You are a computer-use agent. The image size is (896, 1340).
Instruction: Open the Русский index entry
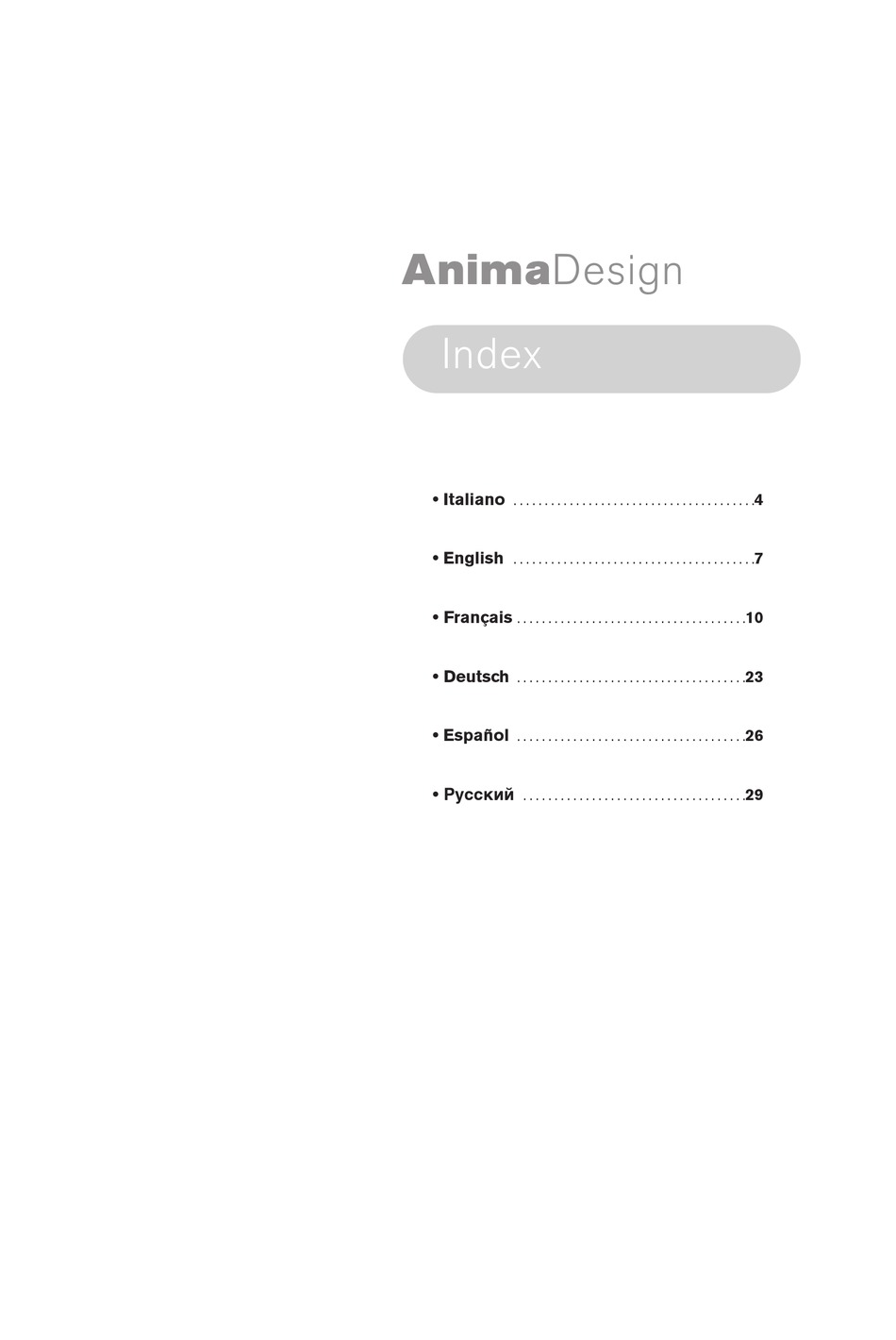[478, 796]
